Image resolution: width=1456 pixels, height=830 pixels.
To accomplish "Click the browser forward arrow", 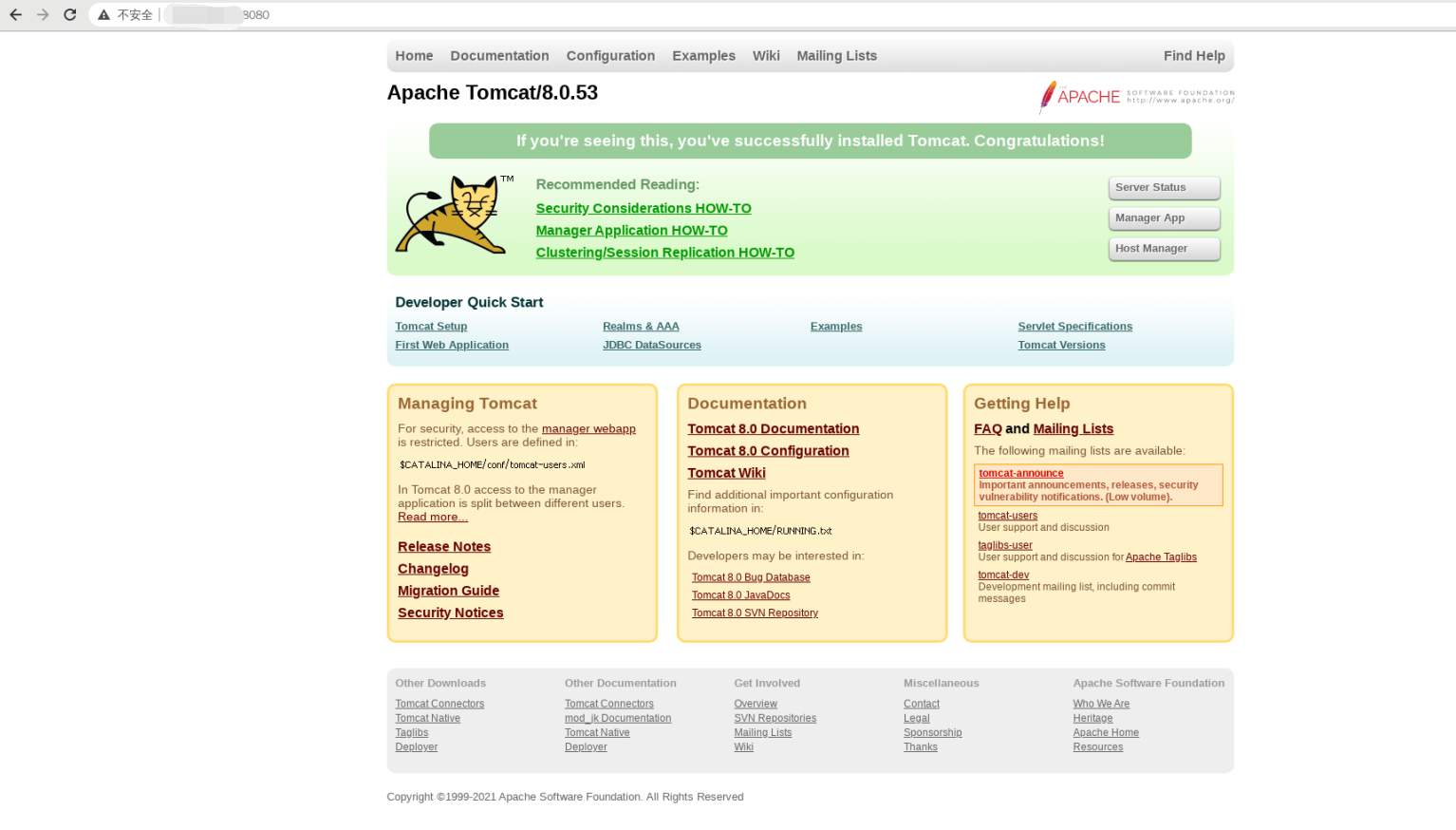I will coord(43,15).
